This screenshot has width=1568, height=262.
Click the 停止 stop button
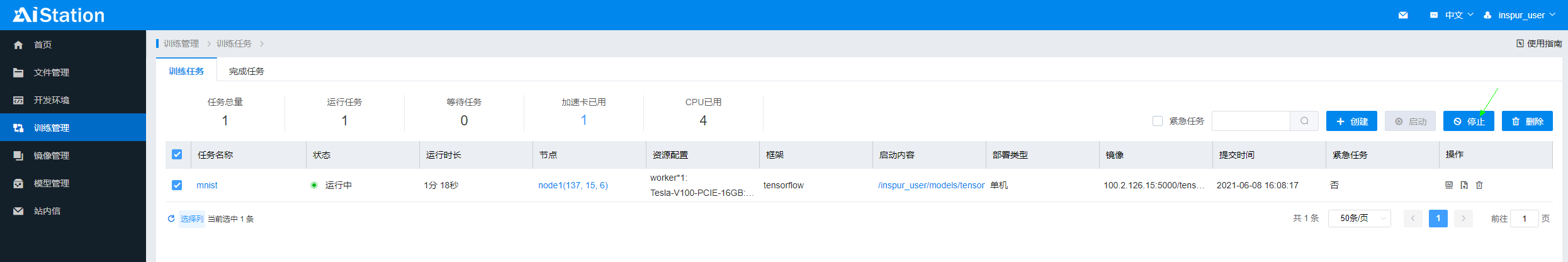tap(1469, 121)
